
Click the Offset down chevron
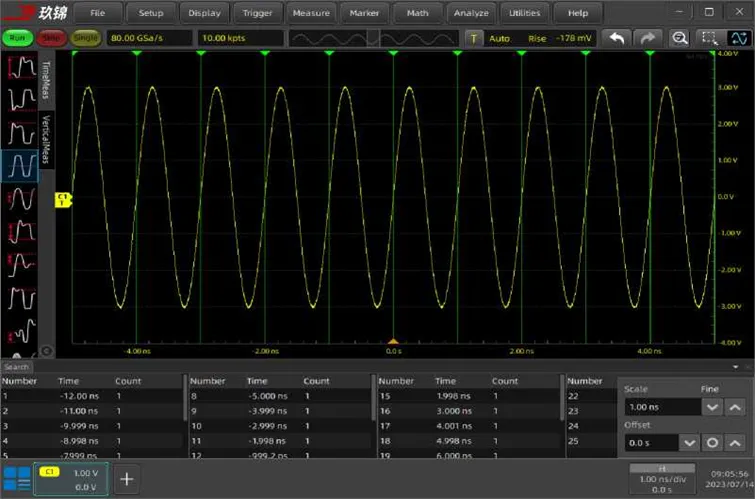click(690, 442)
